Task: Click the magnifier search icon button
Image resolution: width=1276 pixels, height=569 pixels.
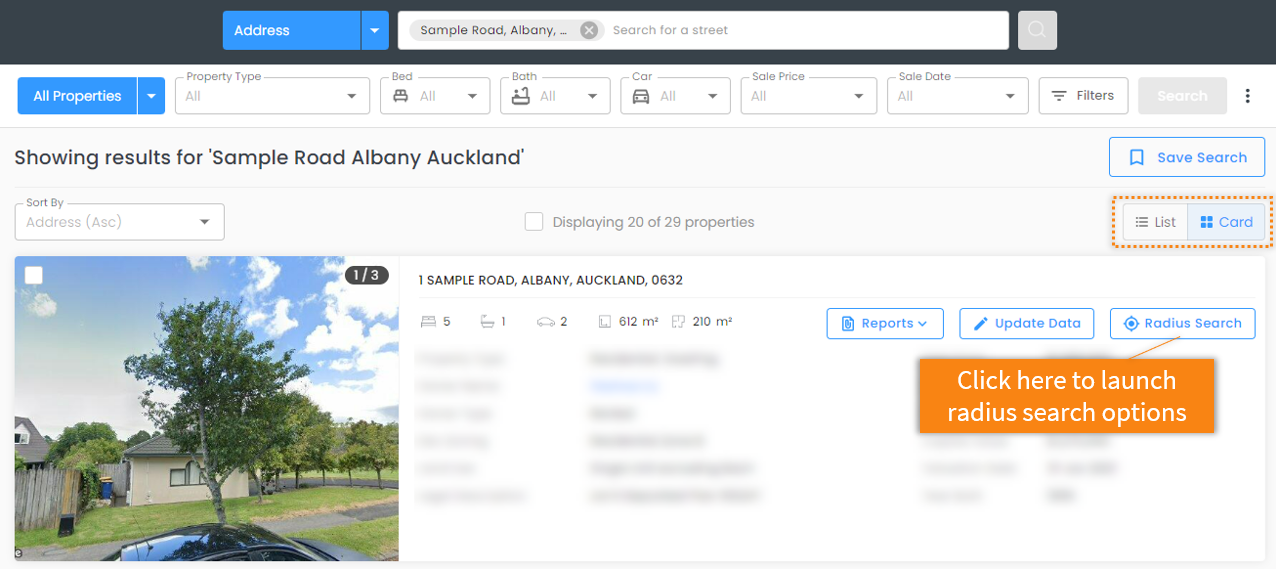Action: pos(1037,30)
